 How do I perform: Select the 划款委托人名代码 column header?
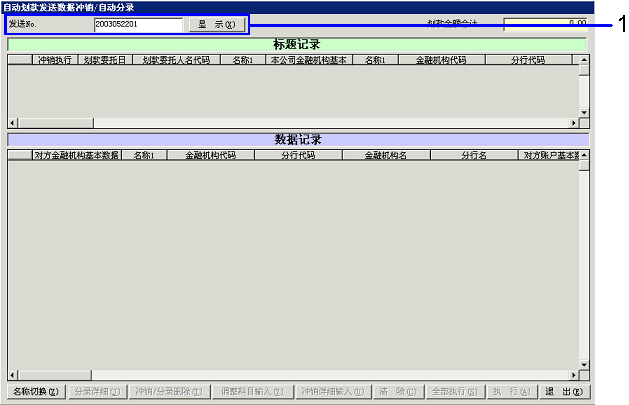[177, 60]
